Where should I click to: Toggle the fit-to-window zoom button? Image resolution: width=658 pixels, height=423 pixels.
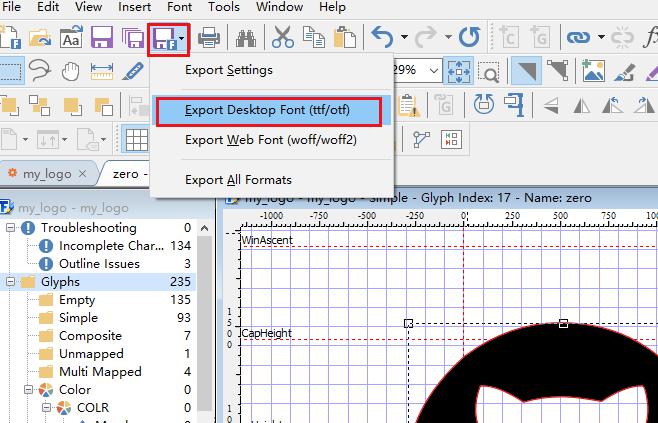(x=458, y=71)
